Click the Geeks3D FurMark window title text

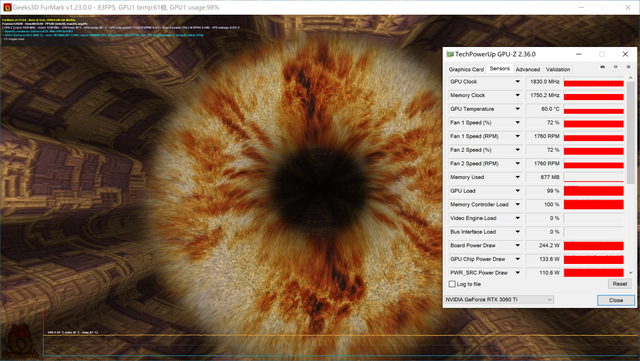116,7
